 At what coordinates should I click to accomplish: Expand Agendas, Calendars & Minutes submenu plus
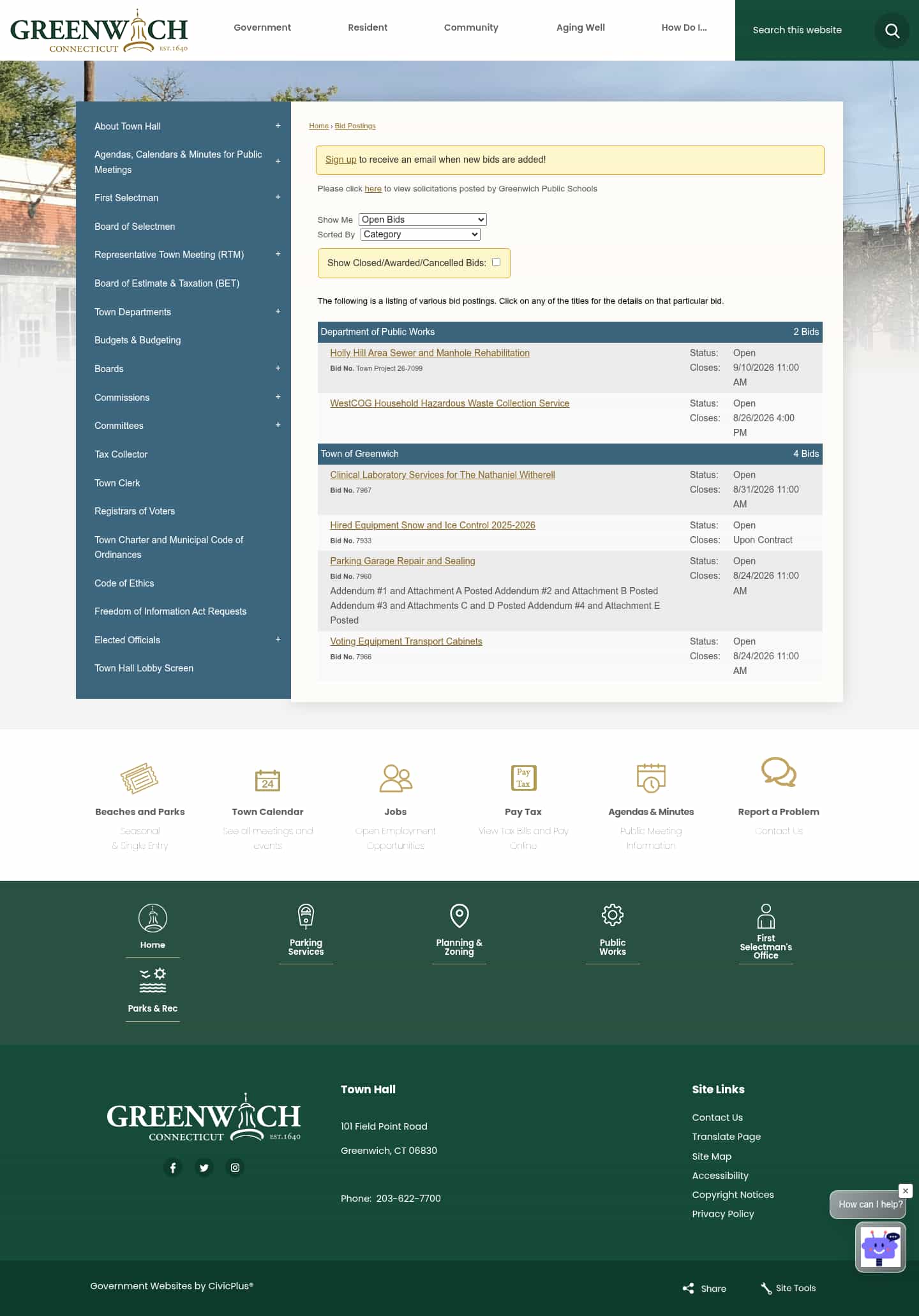click(278, 161)
